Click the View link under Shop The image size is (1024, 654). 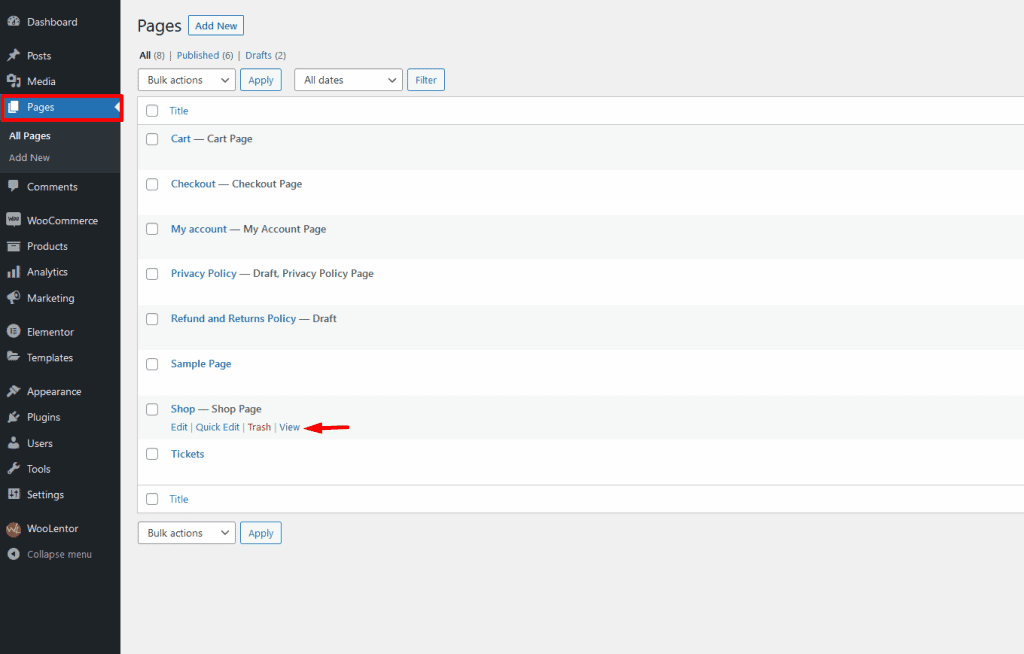pyautogui.click(x=289, y=428)
